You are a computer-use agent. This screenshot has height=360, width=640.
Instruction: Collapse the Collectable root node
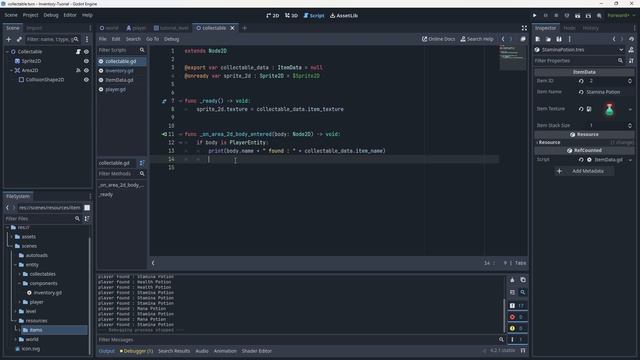click(x=7, y=52)
